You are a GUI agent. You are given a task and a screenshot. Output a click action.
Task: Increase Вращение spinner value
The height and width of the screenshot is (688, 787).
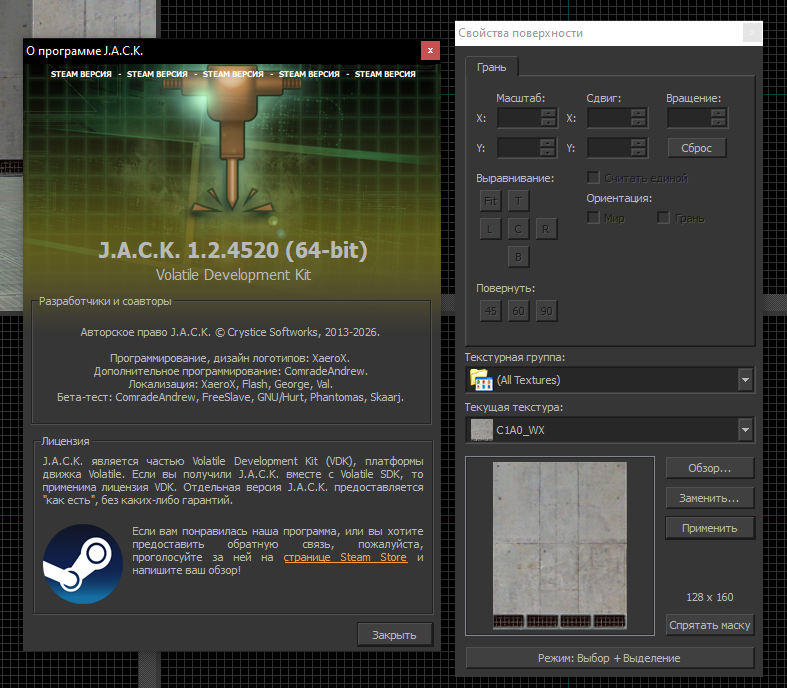pyautogui.click(x=719, y=113)
